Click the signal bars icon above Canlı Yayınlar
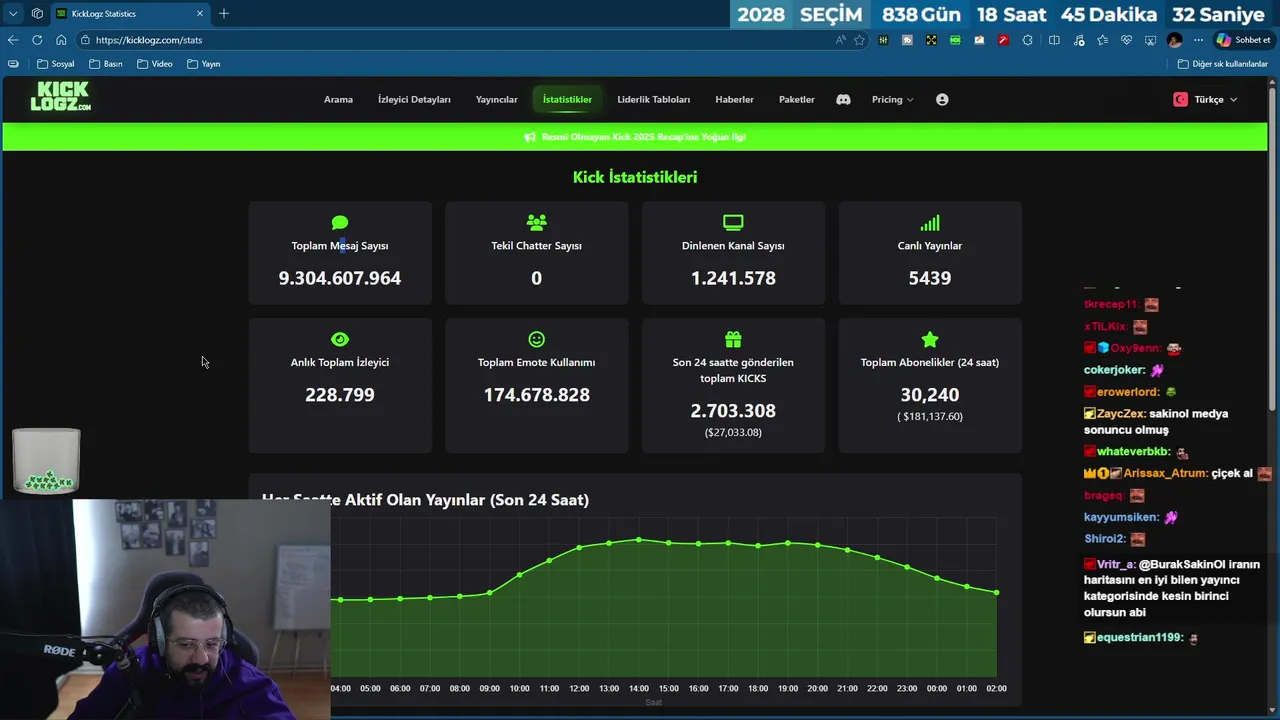1280x720 pixels. tap(930, 222)
